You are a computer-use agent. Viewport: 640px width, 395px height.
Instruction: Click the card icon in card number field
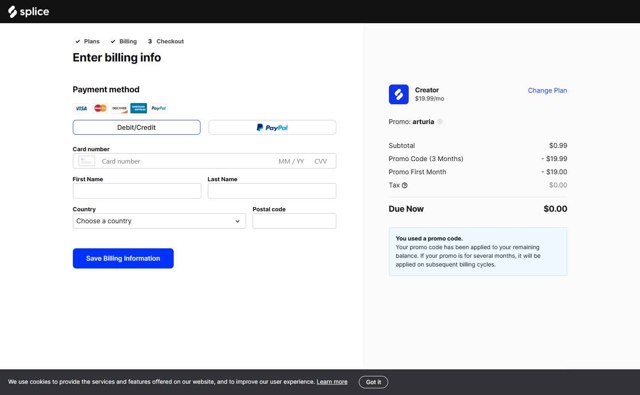pos(87,161)
